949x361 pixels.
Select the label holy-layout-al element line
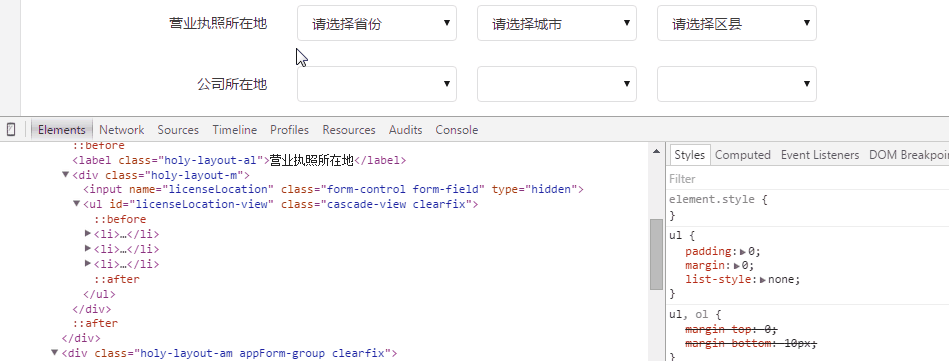(x=239, y=161)
